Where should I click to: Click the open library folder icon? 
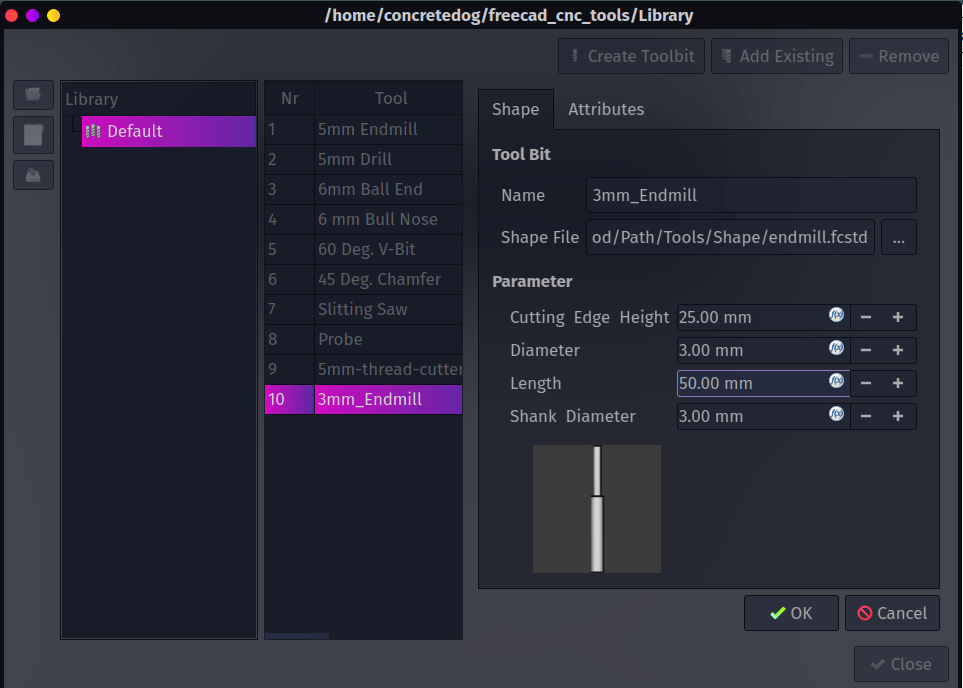pyautogui.click(x=33, y=95)
